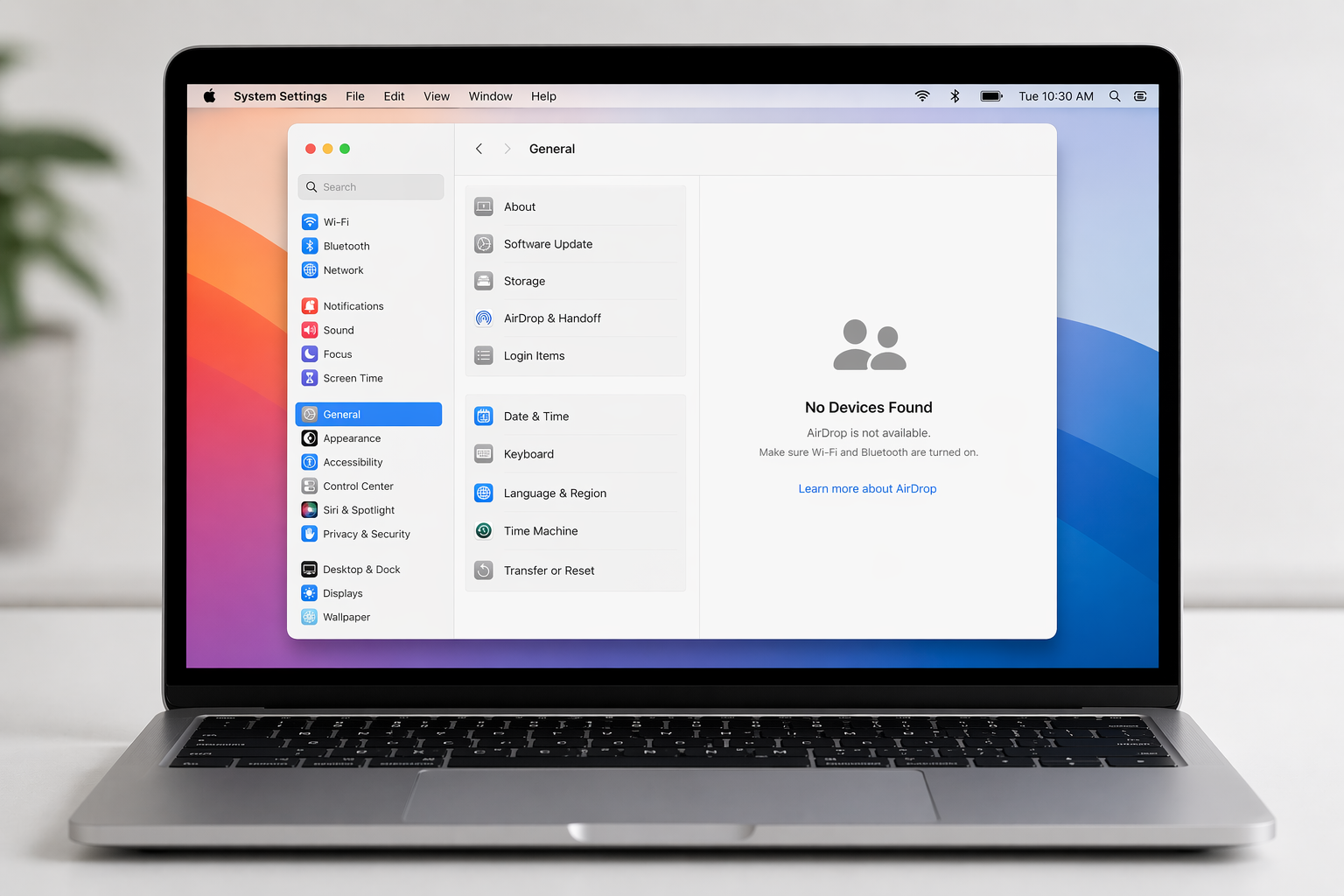Open Siri & Spotlight icon
This screenshot has height=896, width=1344.
coord(310,509)
